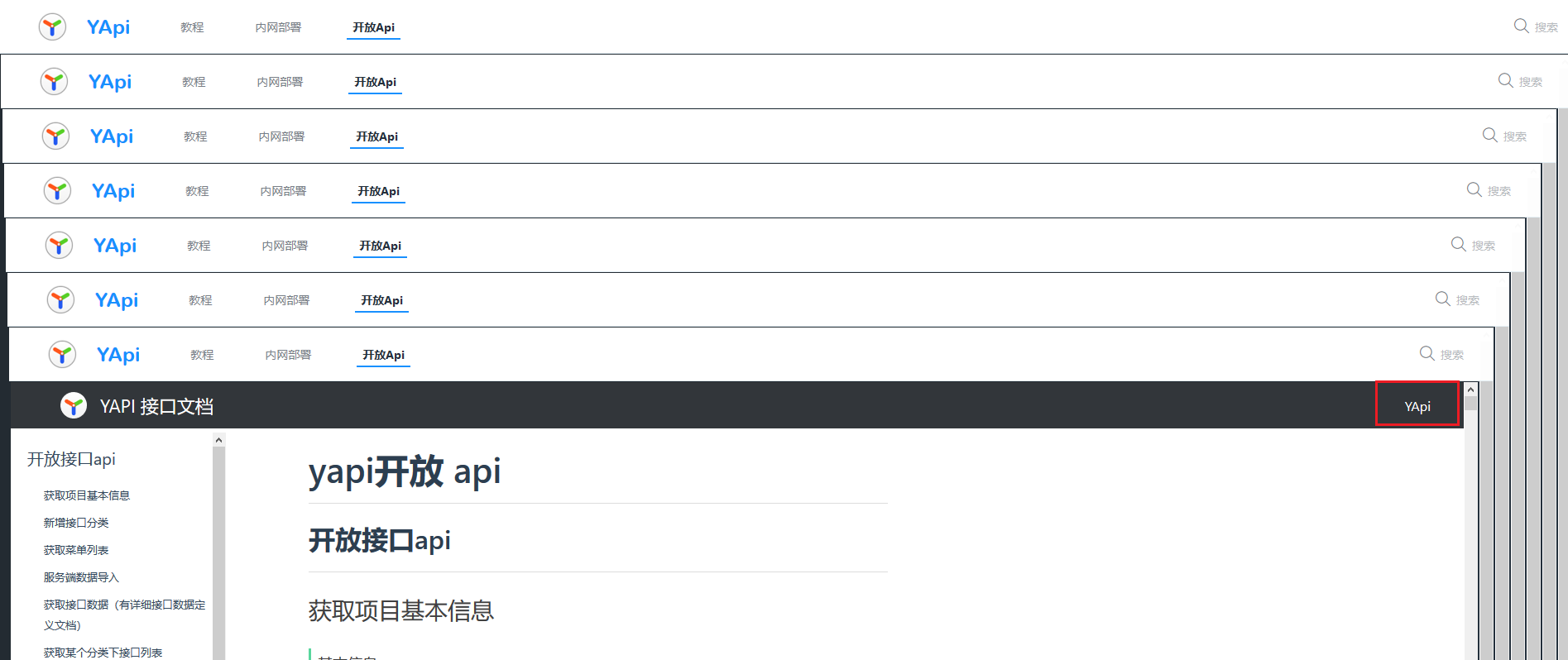Click the 获取某个分类下接口列表 entry

pos(103,652)
